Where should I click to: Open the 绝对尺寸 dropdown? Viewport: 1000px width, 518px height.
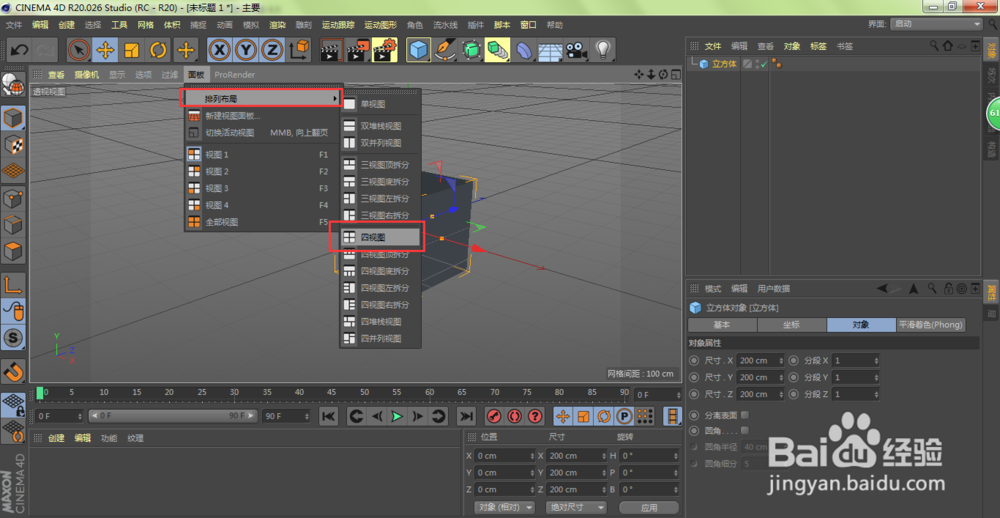(576, 508)
